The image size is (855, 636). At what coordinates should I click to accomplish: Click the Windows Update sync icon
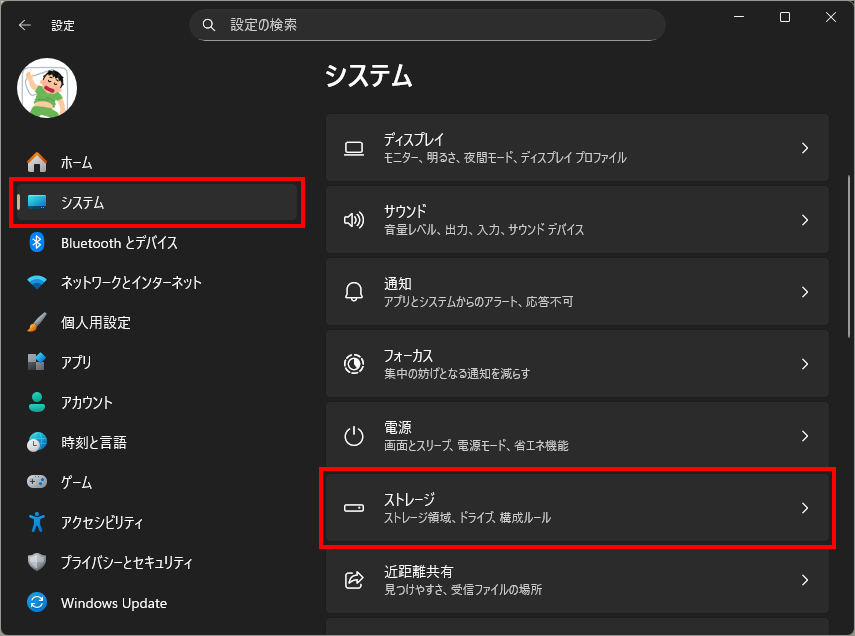[37, 602]
